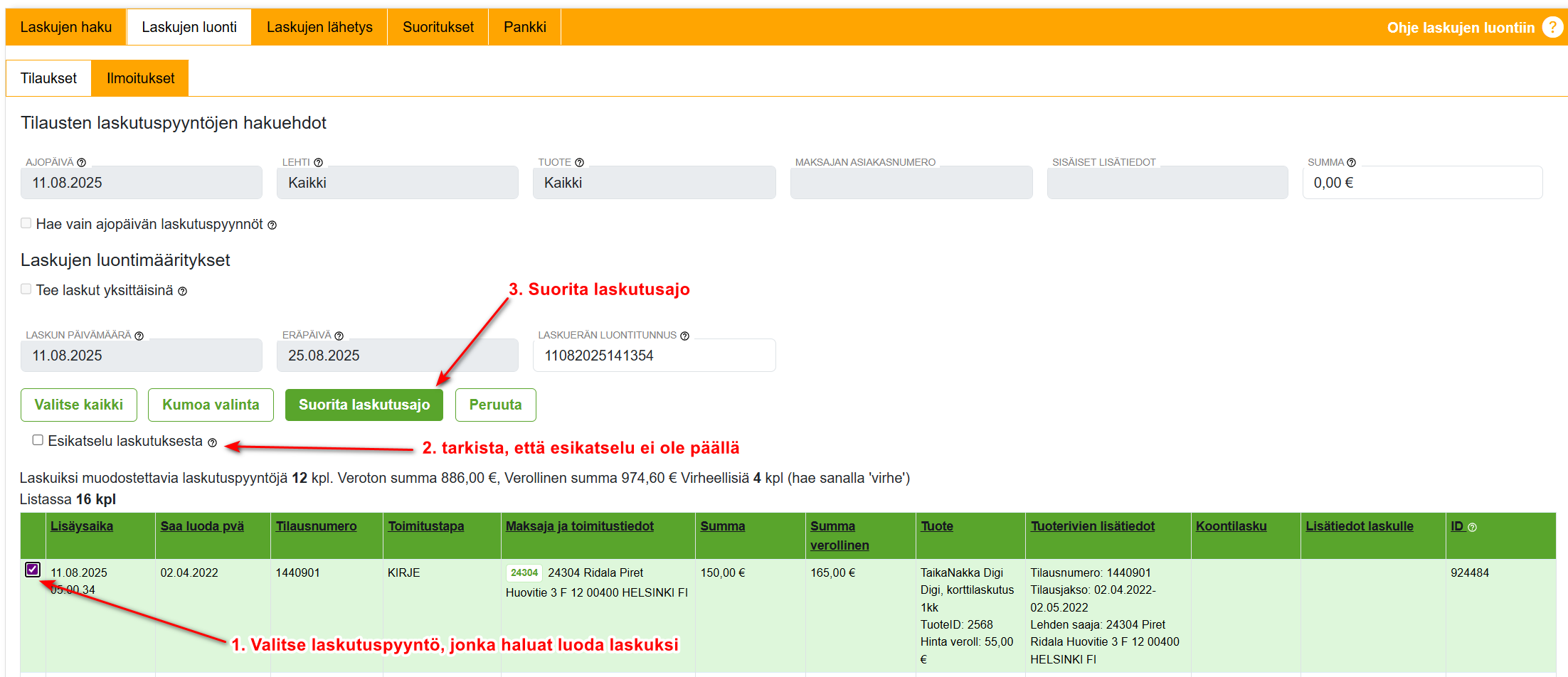The height and width of the screenshot is (677, 1568).
Task: Toggle Tee laskut yksittäisinä checkbox
Action: tap(26, 289)
